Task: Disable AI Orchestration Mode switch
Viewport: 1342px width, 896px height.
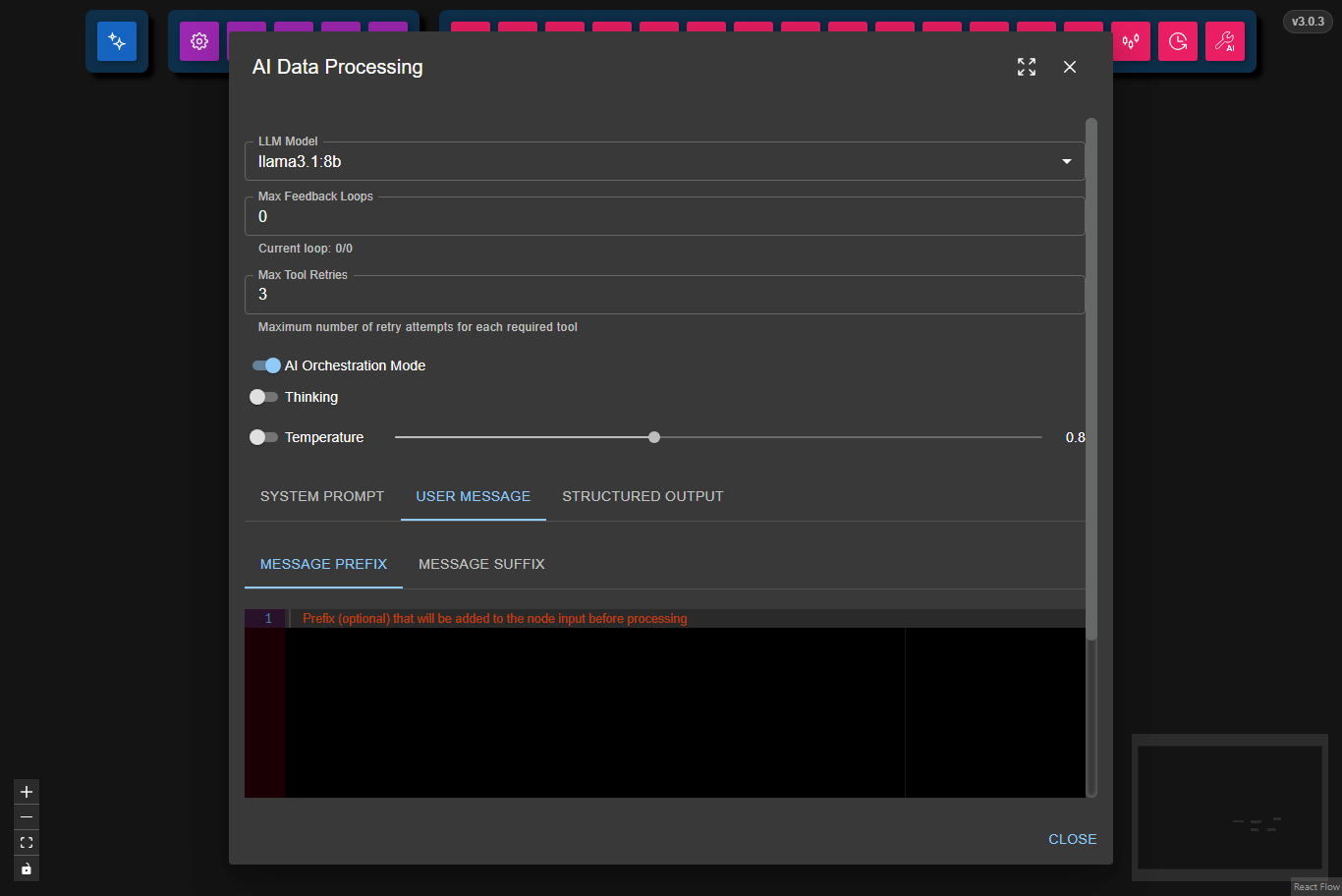Action: 266,365
